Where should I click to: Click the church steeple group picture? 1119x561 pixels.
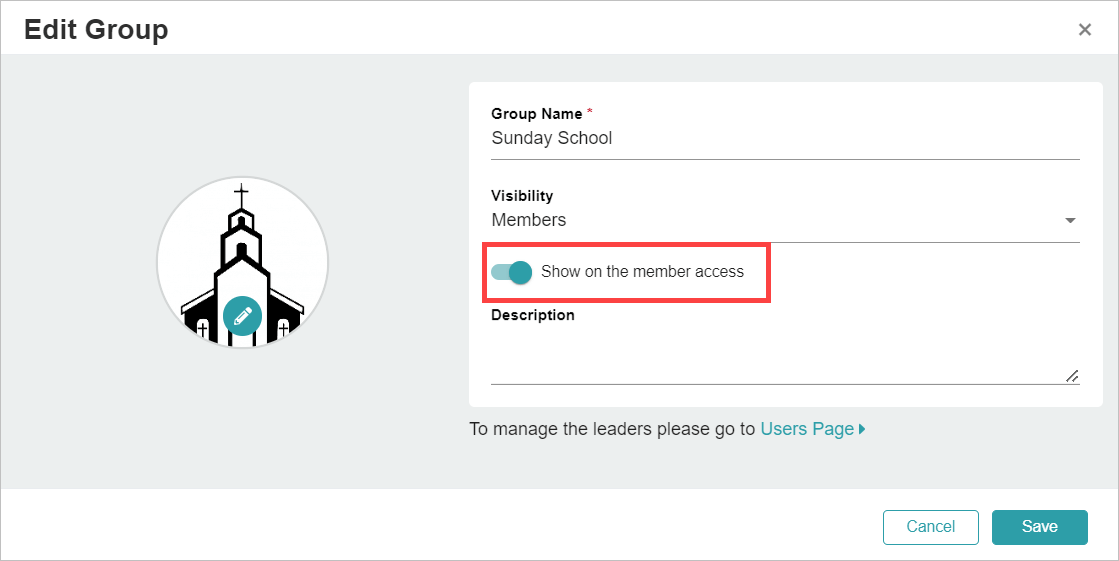(243, 263)
